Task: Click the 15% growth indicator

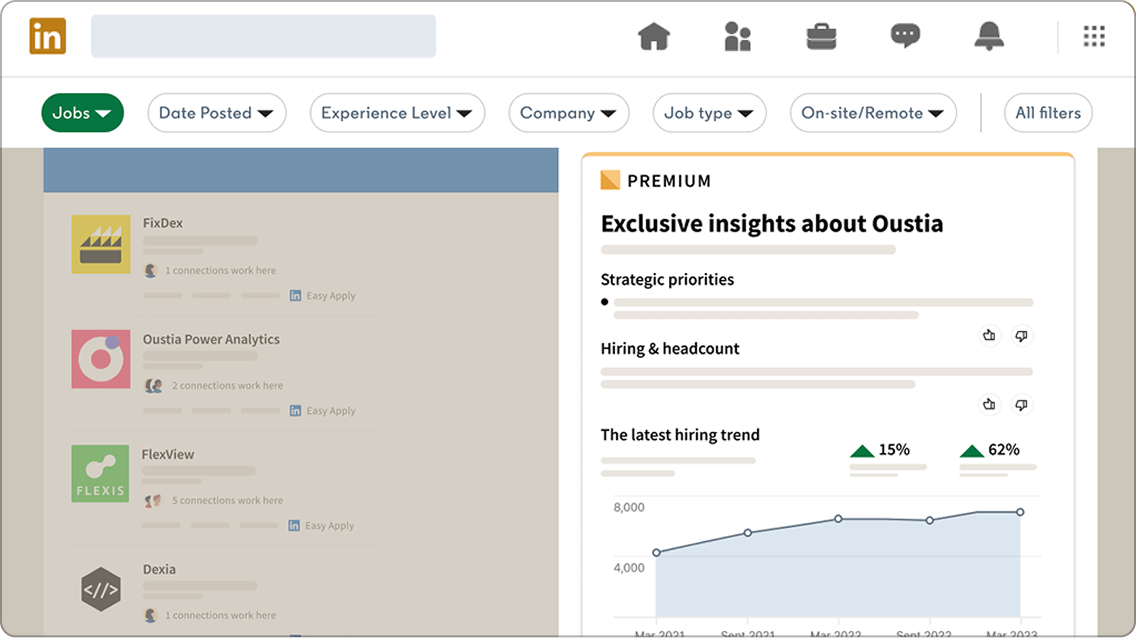Action: [x=880, y=450]
